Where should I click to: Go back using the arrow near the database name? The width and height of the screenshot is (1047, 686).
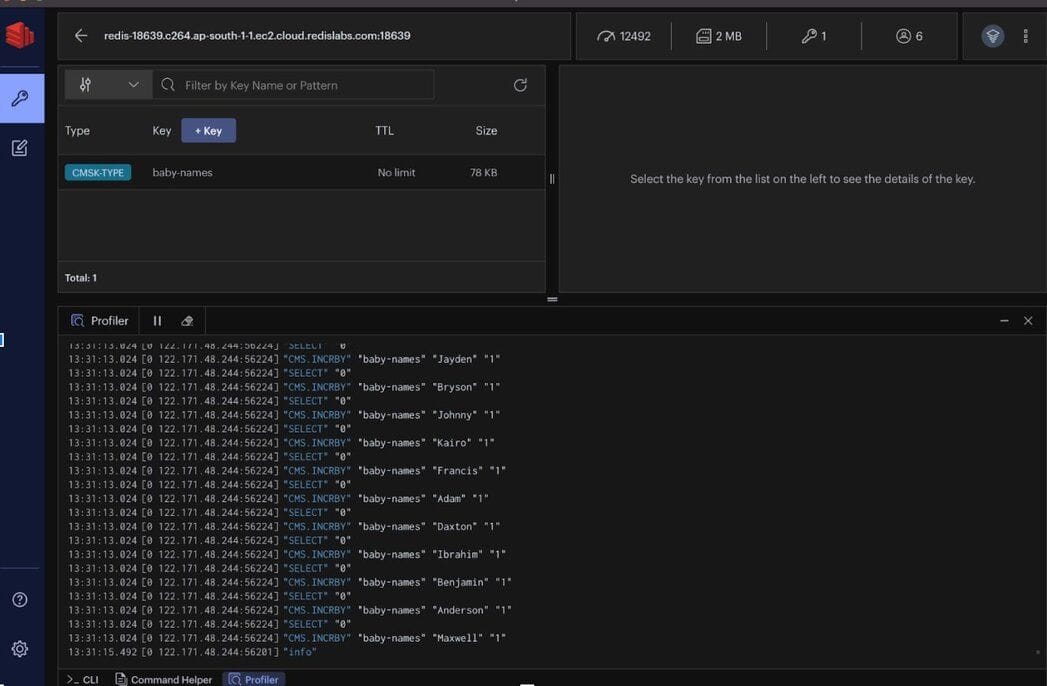81,35
